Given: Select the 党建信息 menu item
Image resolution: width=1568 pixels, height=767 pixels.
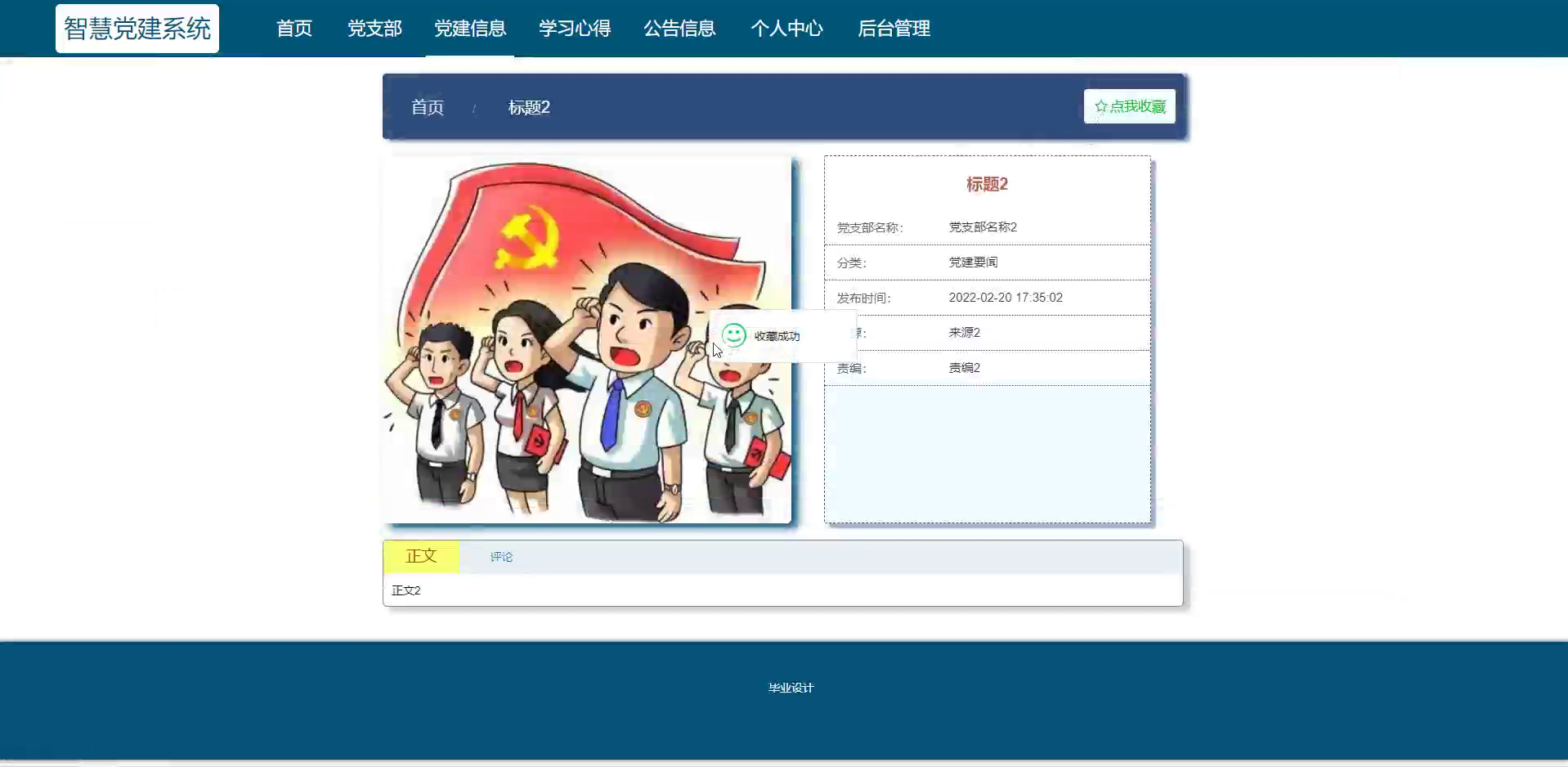Looking at the screenshot, I should click(470, 29).
